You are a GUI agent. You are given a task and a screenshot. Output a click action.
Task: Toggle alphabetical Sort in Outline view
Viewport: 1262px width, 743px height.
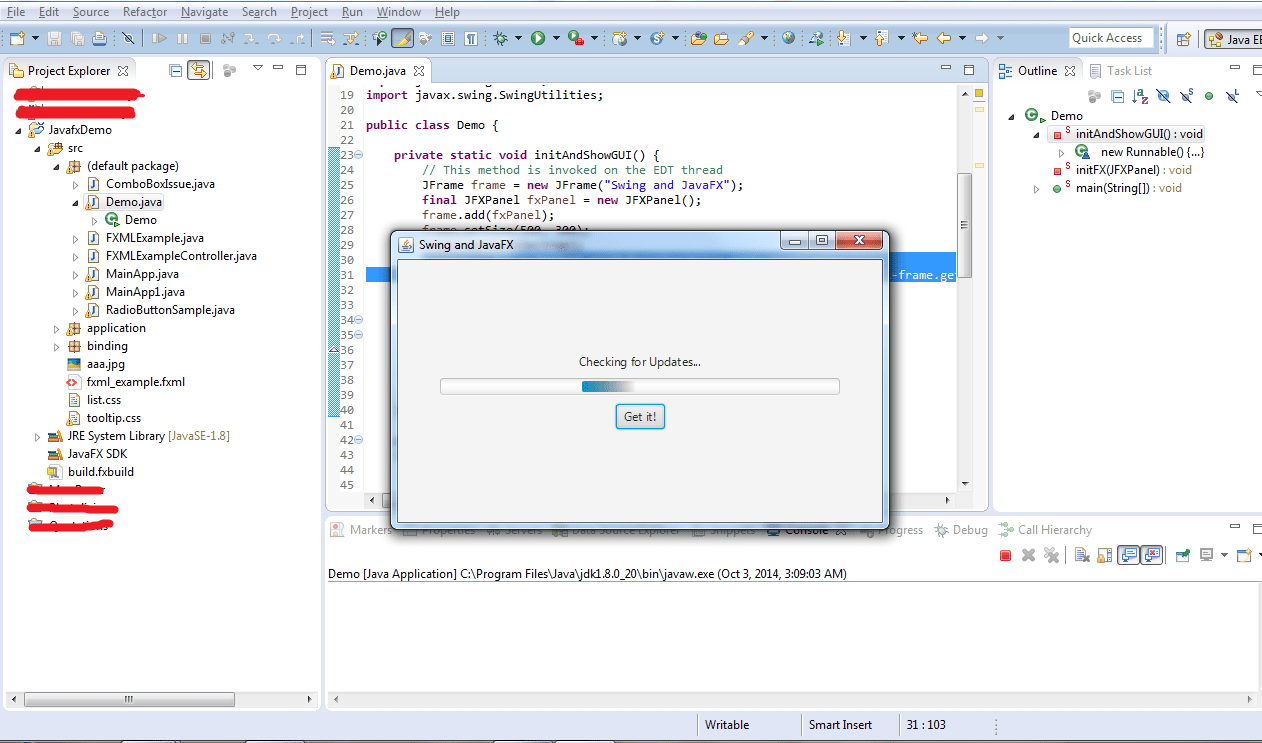(1140, 96)
